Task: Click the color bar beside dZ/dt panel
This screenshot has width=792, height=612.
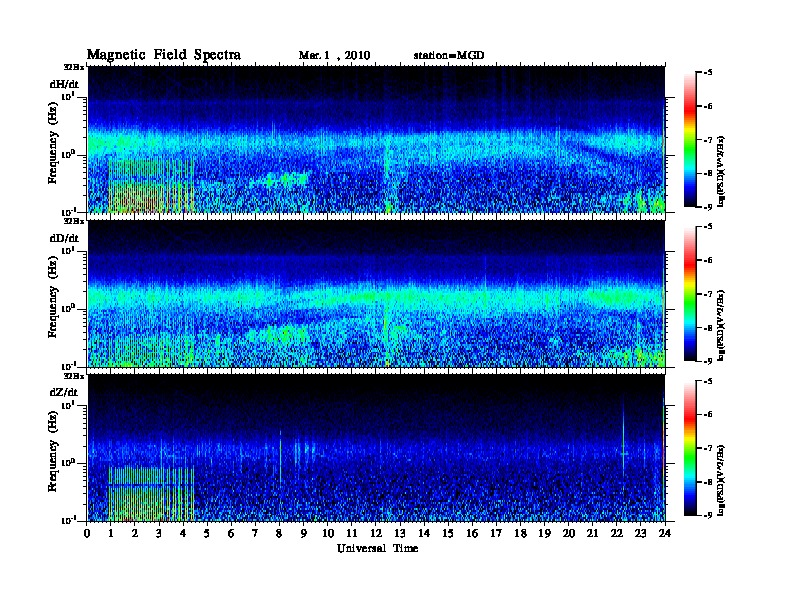Action: coord(690,448)
